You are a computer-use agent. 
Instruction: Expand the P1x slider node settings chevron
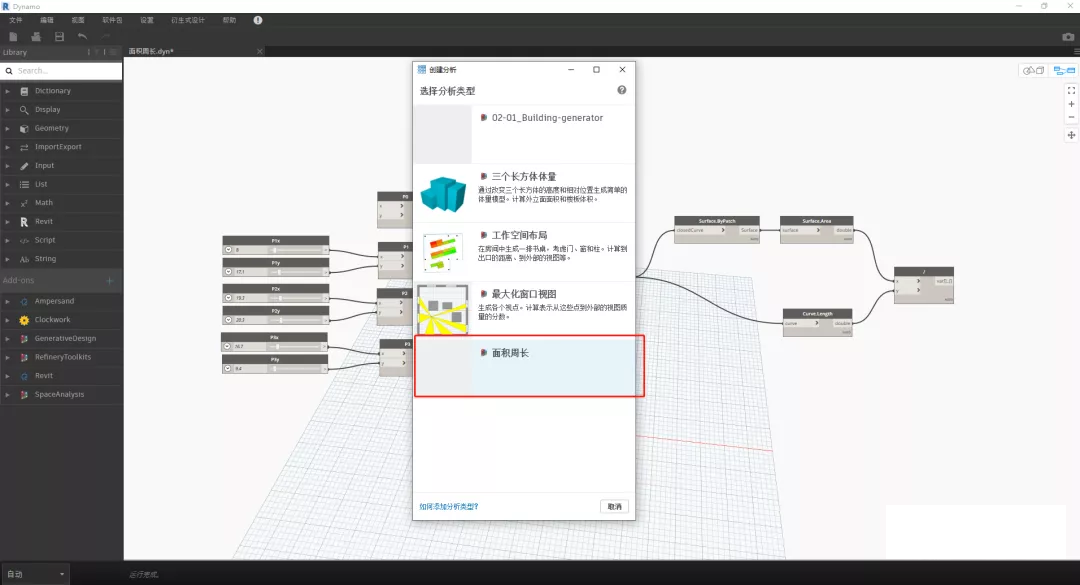[229, 249]
